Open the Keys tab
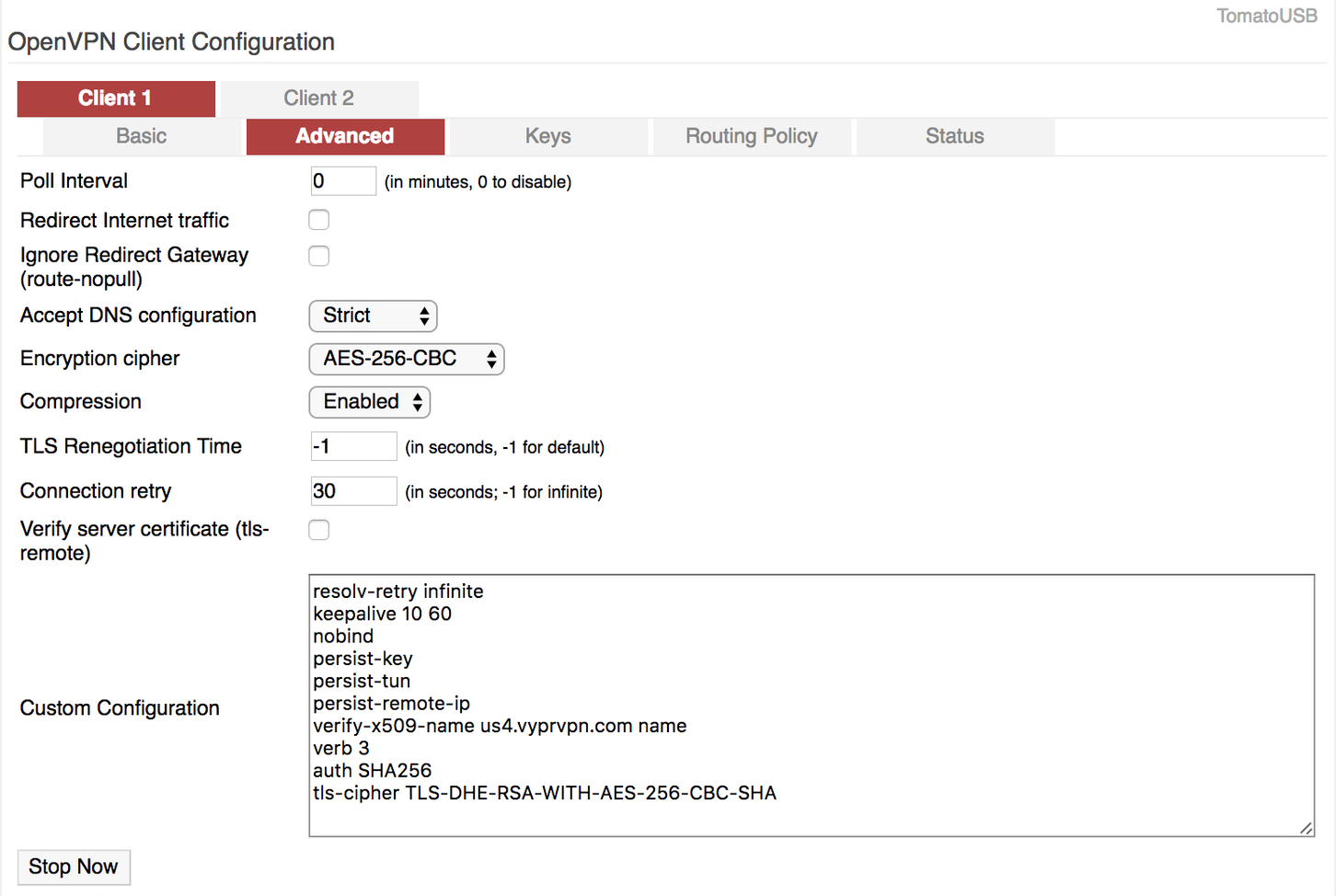 pos(548,136)
